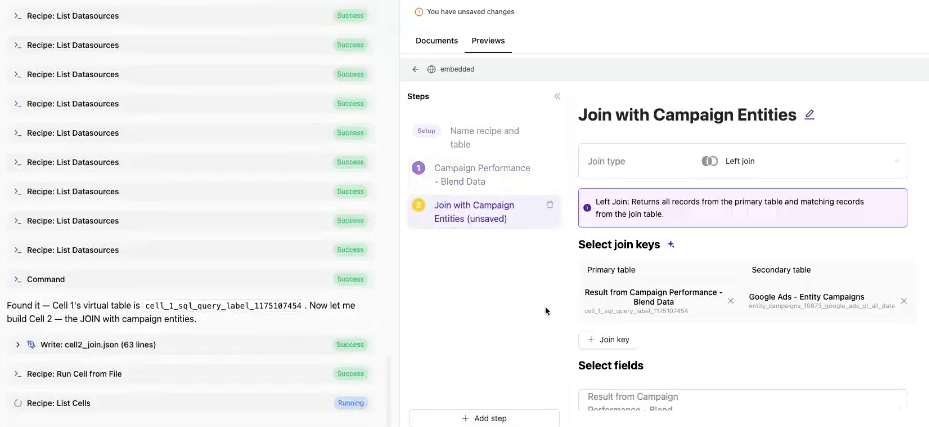Open the Campaign Performance - Blend Data step
Screen dimensions: 929x427
tap(481, 174)
